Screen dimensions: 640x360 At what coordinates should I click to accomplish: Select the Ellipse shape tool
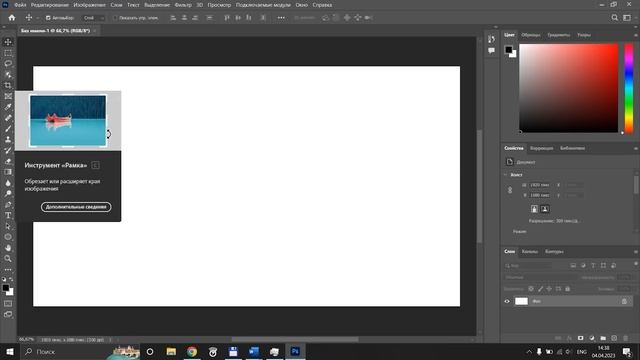click(8, 237)
